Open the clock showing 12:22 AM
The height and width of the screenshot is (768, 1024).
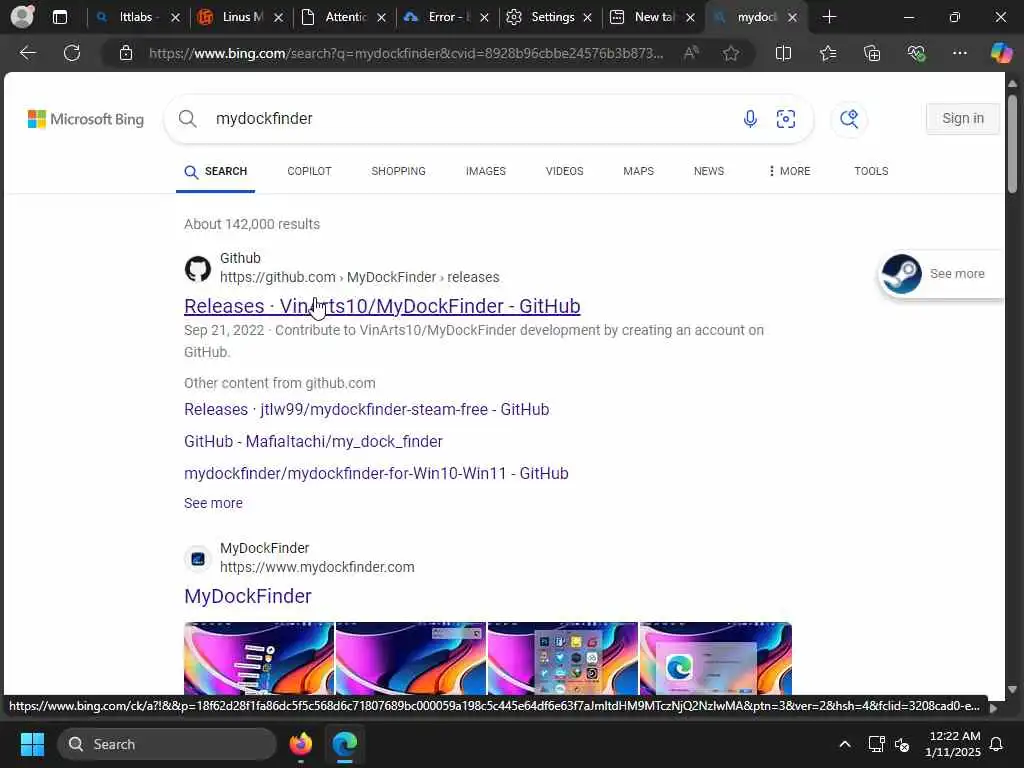[953, 744]
